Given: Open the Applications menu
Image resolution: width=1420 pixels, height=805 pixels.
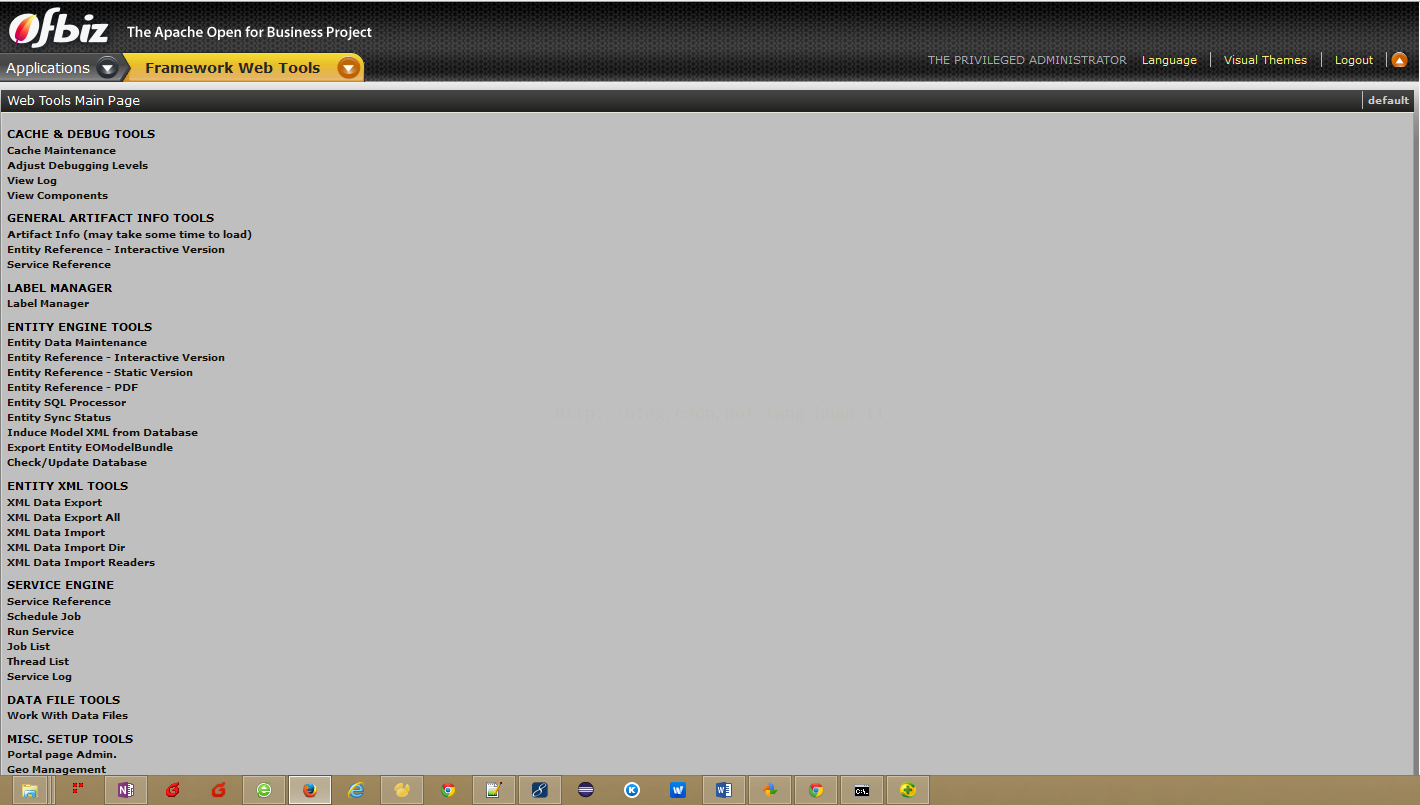Looking at the screenshot, I should click(48, 68).
